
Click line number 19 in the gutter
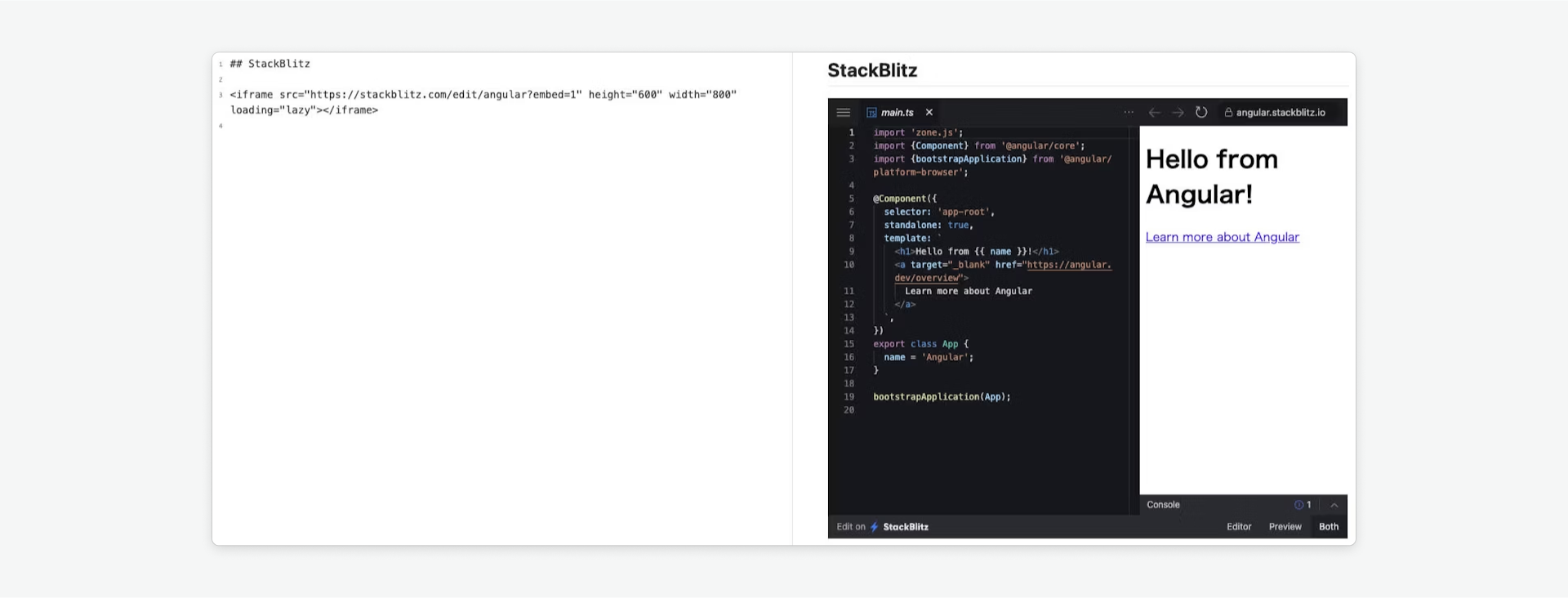tap(849, 397)
